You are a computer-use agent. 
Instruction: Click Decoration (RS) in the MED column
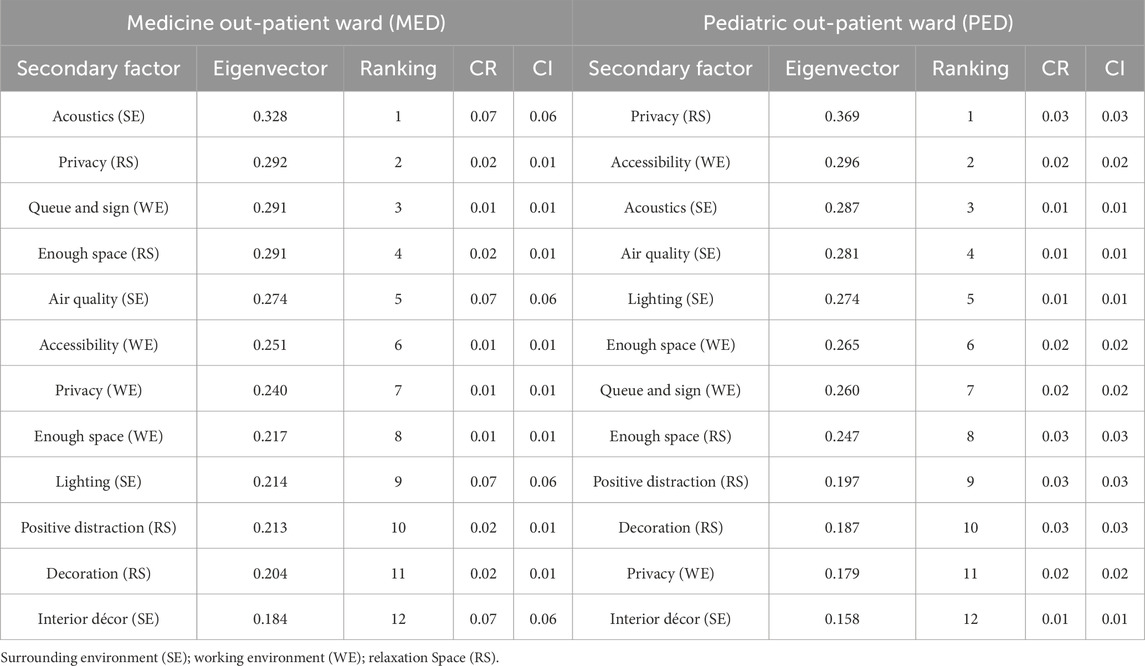99,573
